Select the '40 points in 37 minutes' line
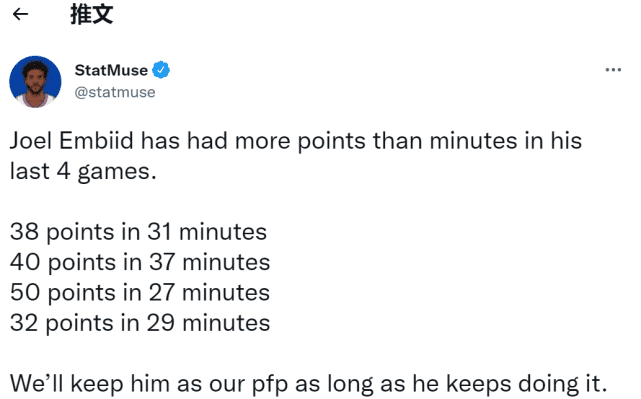Screen dimensions: 641x399 point(140,262)
